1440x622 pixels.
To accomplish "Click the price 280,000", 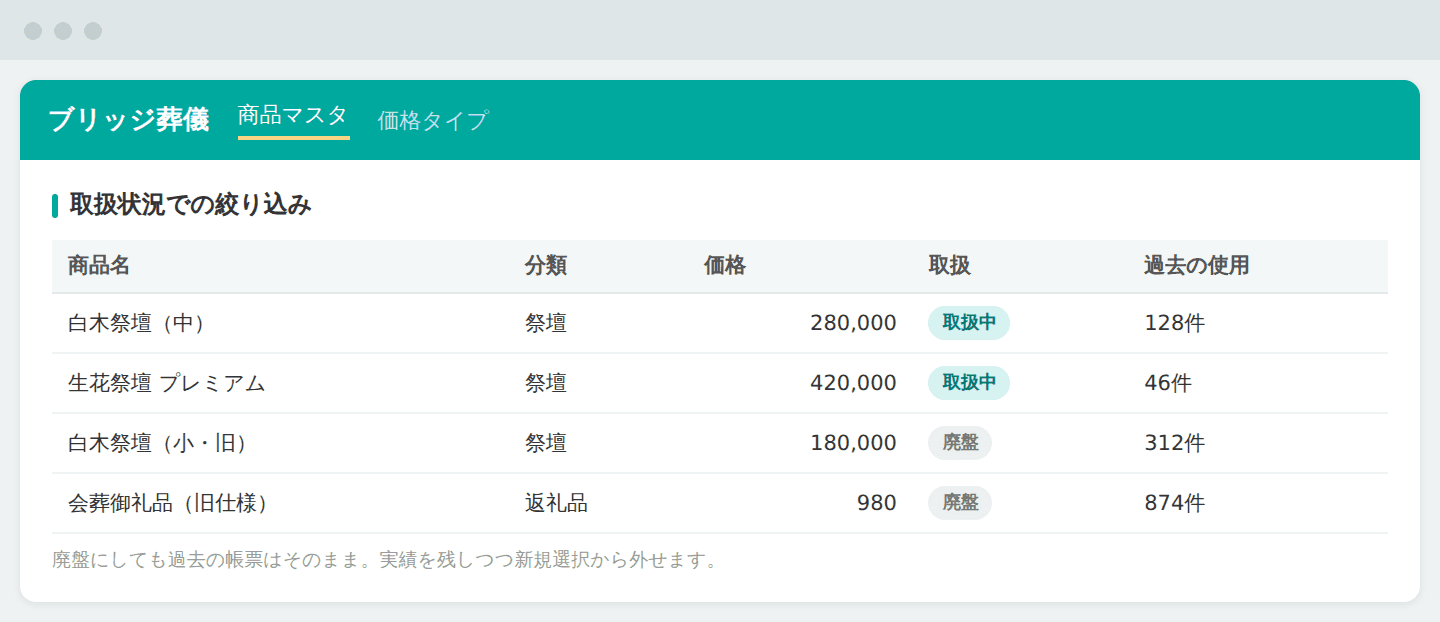I will [853, 323].
